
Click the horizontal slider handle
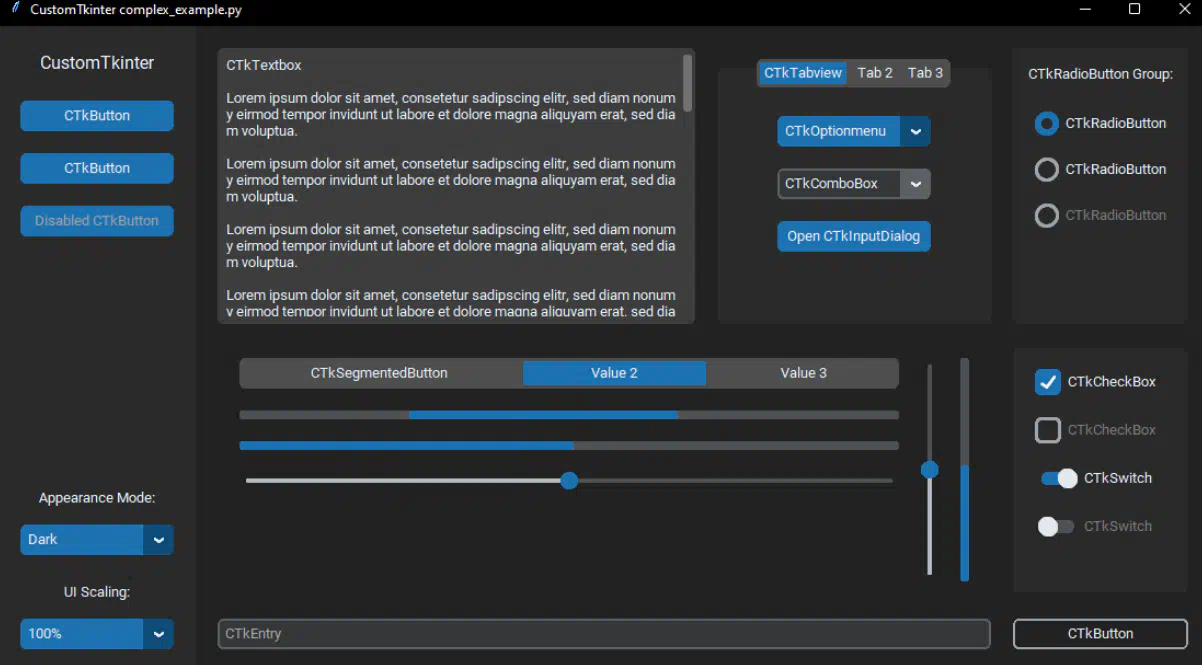pyautogui.click(x=569, y=481)
